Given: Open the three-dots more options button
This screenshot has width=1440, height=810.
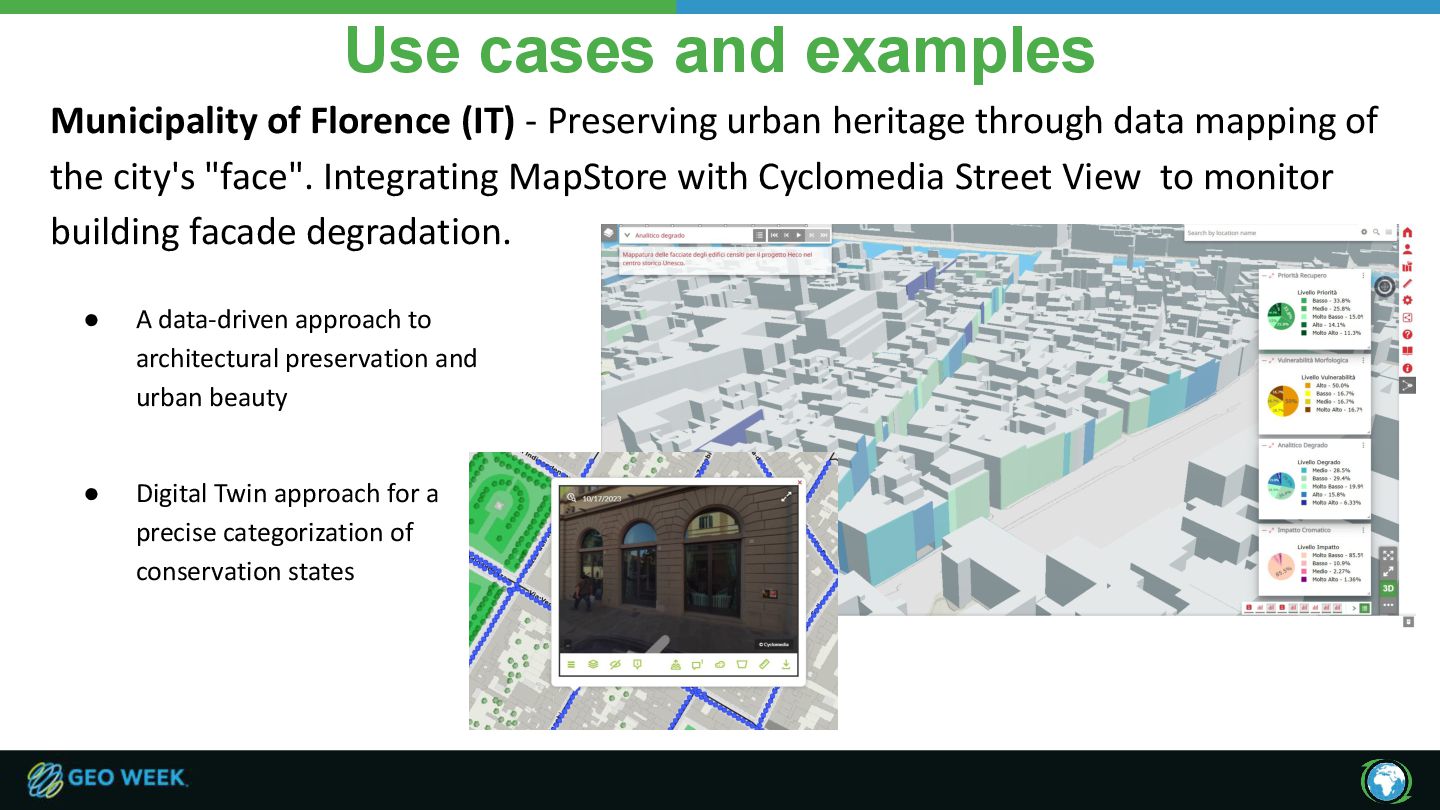Looking at the screenshot, I should (x=1388, y=605).
